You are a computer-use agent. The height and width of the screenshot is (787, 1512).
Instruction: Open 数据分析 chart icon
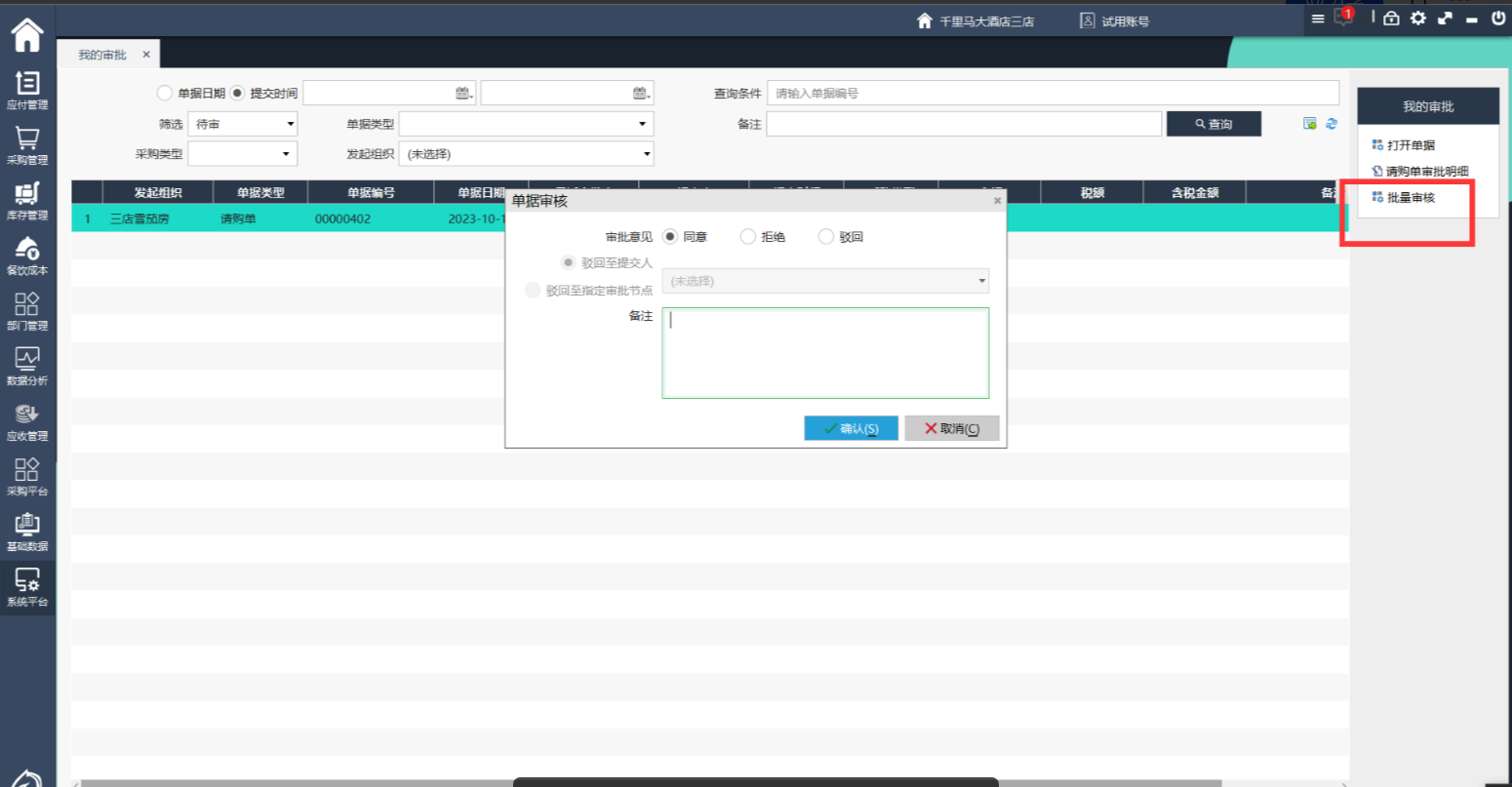pyautogui.click(x=27, y=366)
